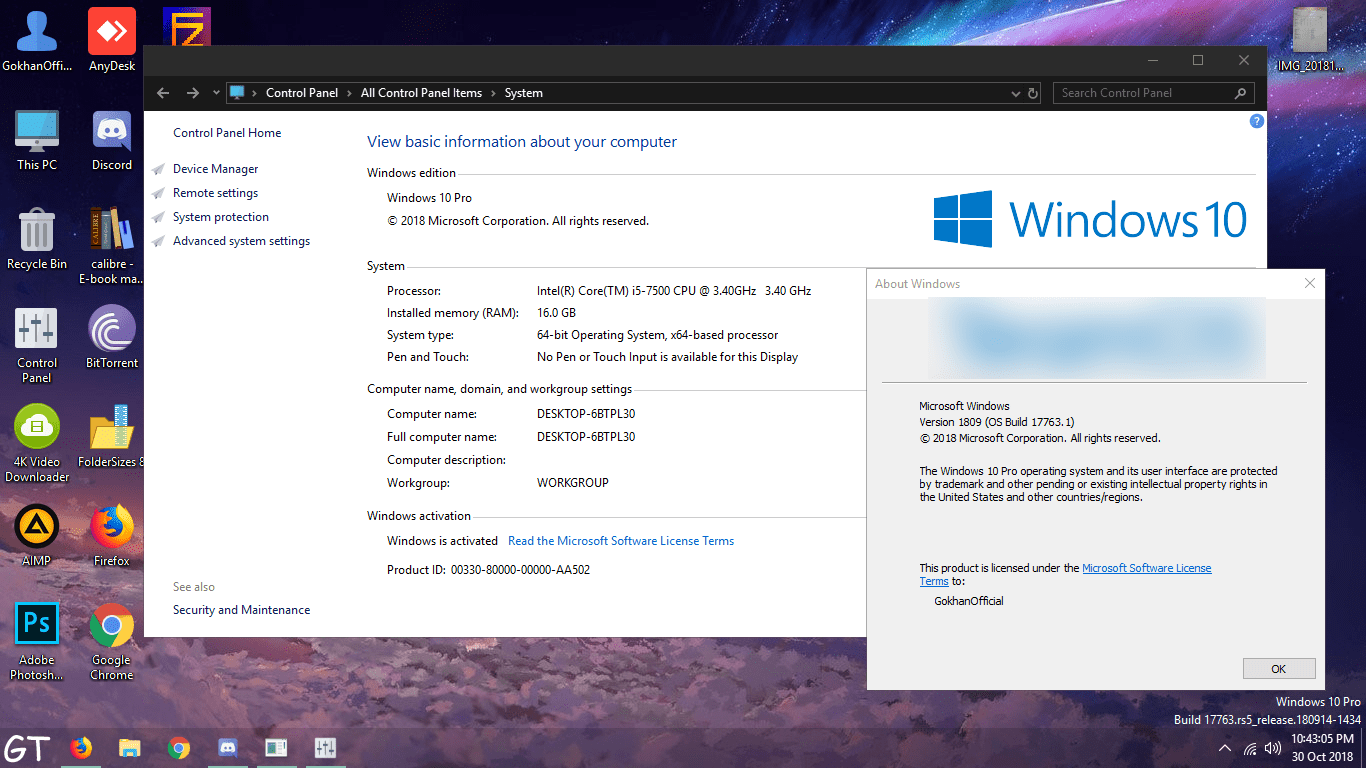Select the AIMP desktop icon
Screen dimensions: 1366x768
click(x=37, y=536)
